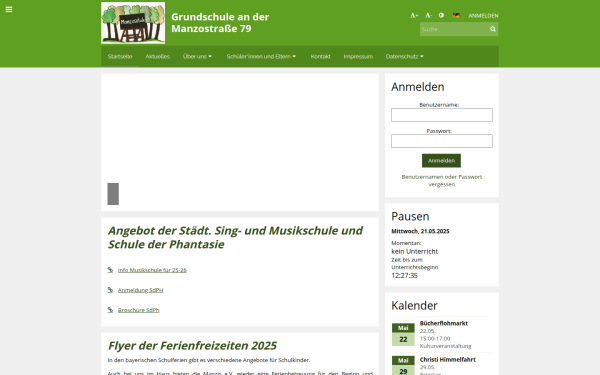Screen dimensions: 600x375
Task: Open Bücherflohmarkt calendar event
Action: [443, 323]
